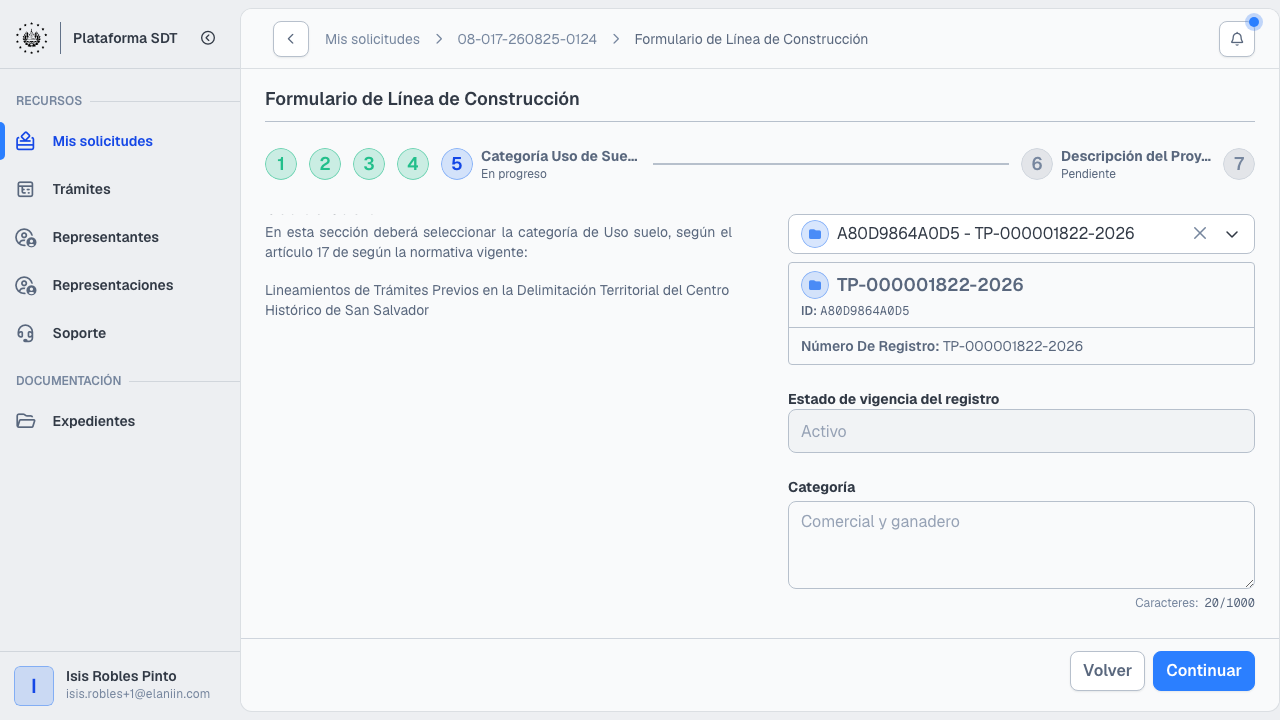
Task: Click breadcrumb 08-017-260825-0124
Action: 527,39
